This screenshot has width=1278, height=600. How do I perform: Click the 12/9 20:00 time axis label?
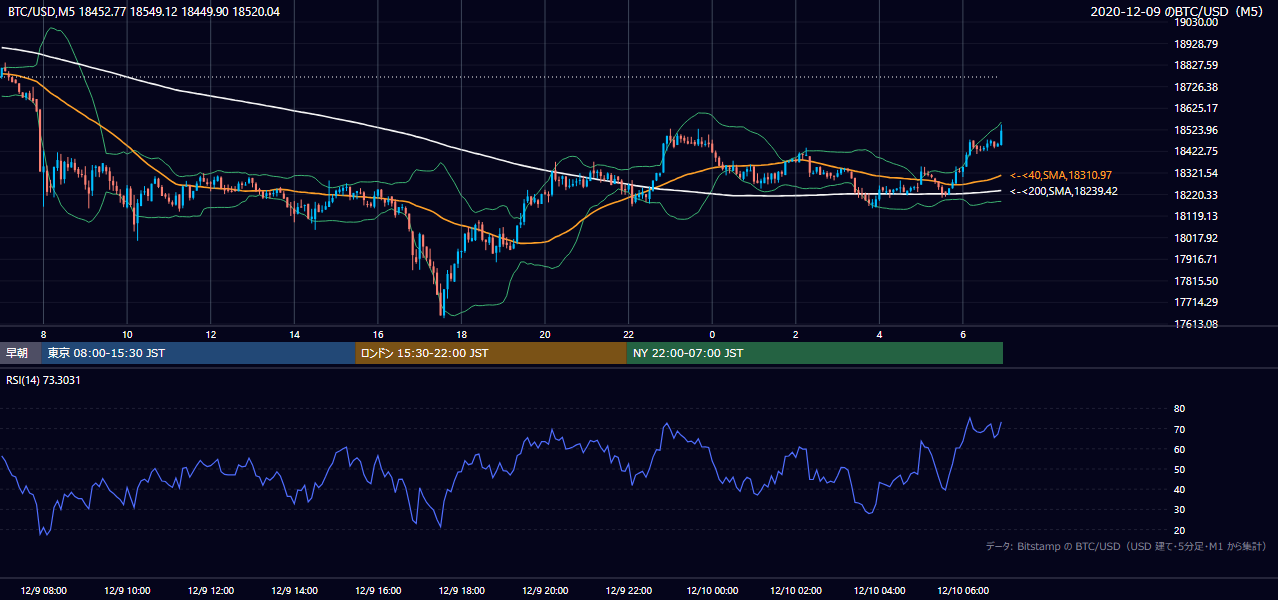(x=545, y=591)
